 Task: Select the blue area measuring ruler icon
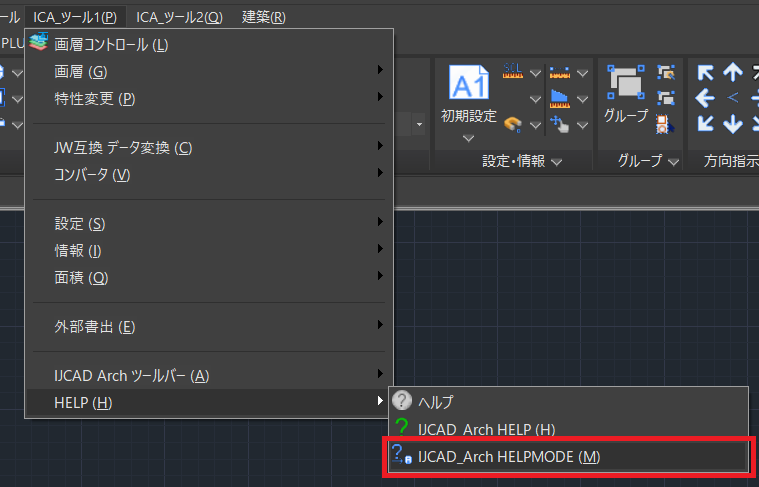point(560,98)
